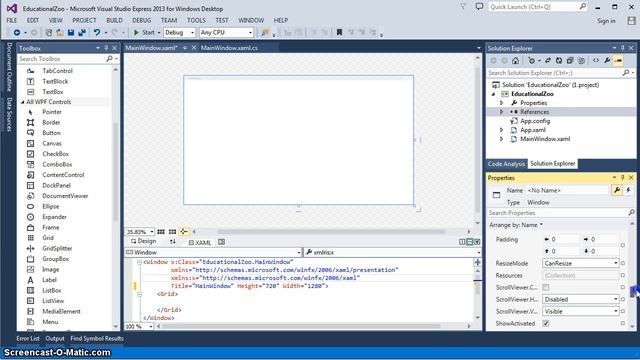Viewport: 640px width, 360px height.
Task: Switch to Code Analysis tab
Action: [x=506, y=164]
